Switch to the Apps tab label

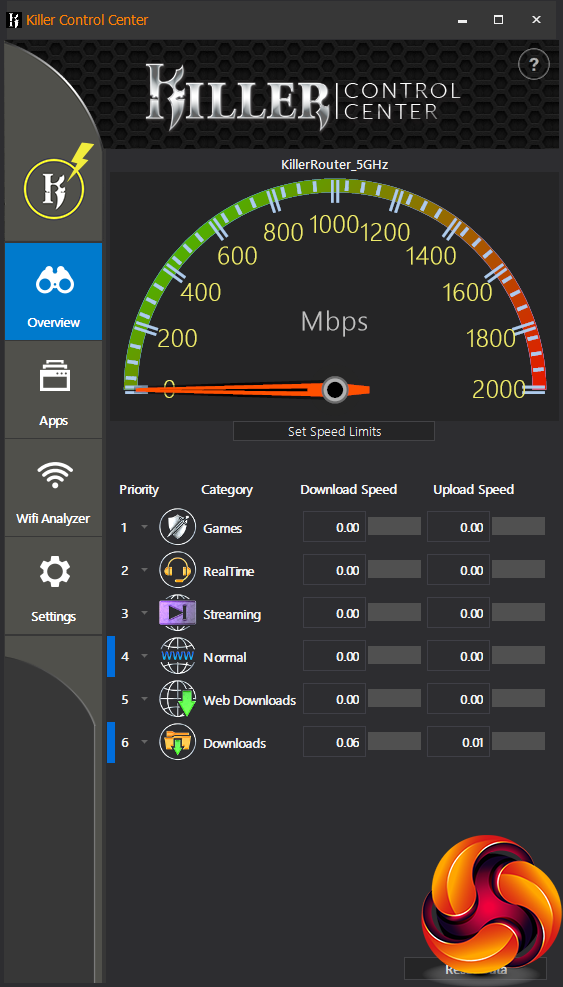[x=54, y=421]
